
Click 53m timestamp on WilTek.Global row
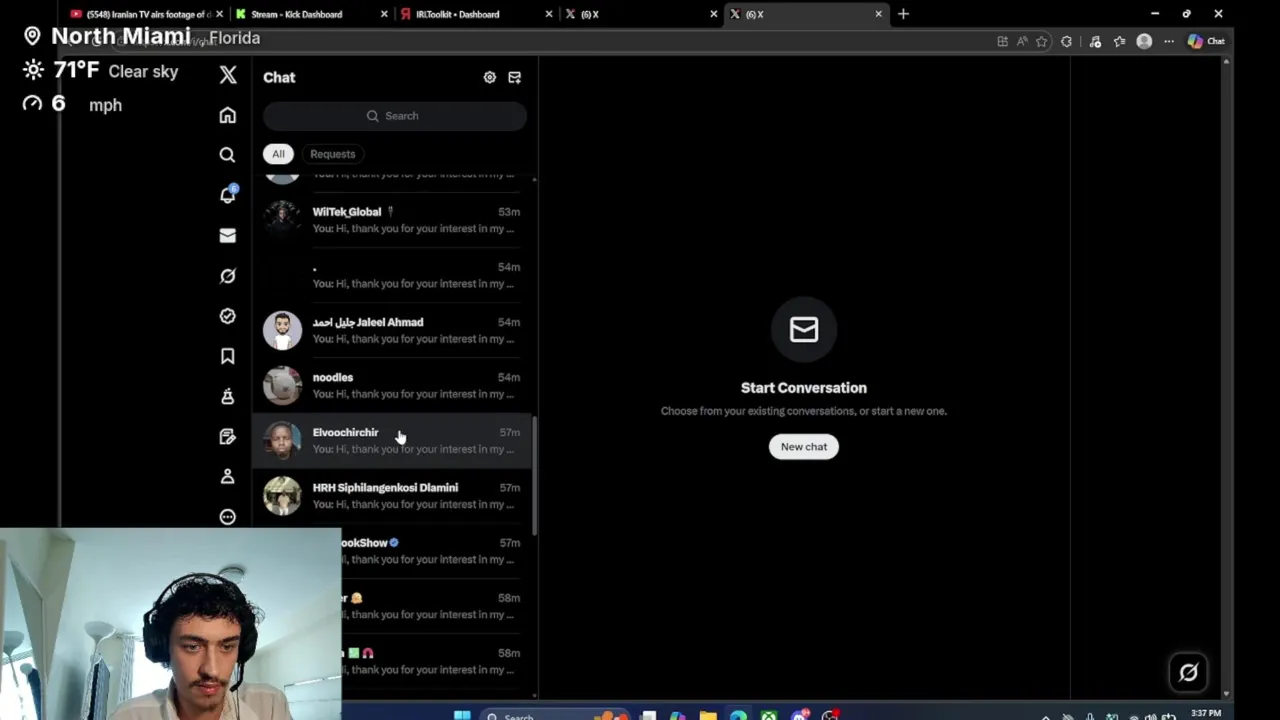pyautogui.click(x=509, y=212)
